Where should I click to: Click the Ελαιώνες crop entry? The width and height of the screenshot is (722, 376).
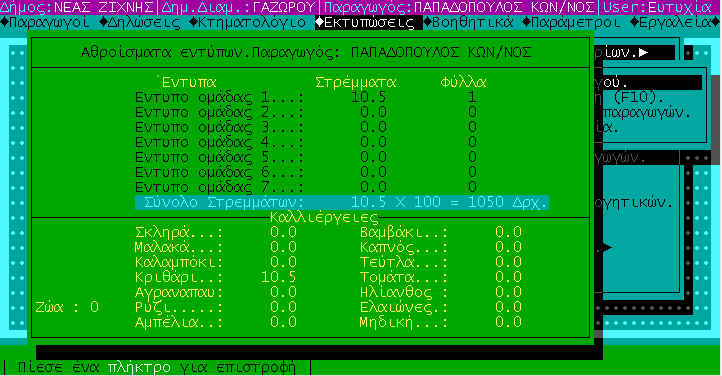point(441,307)
